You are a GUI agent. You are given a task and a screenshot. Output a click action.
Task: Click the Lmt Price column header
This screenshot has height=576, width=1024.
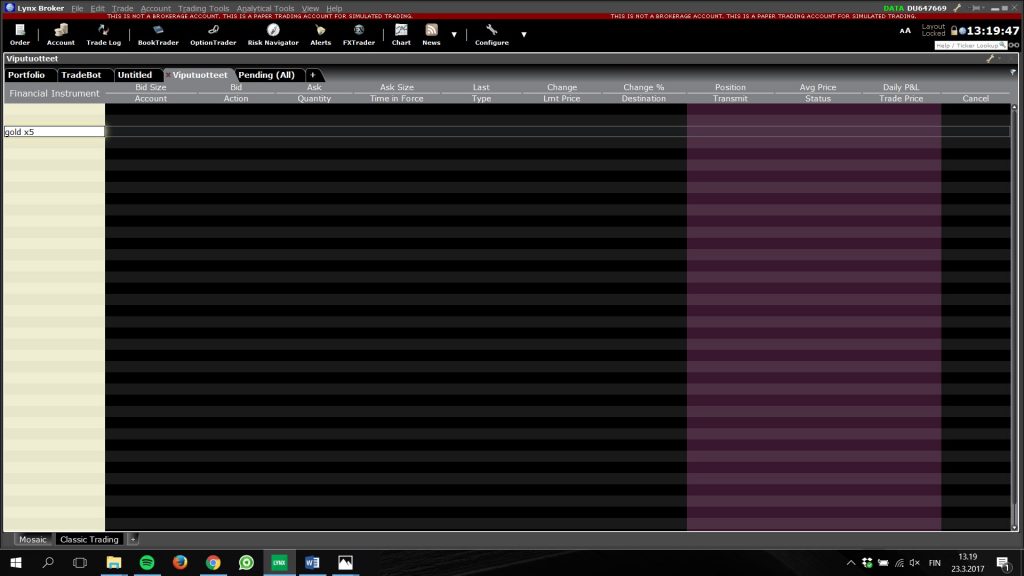[562, 99]
